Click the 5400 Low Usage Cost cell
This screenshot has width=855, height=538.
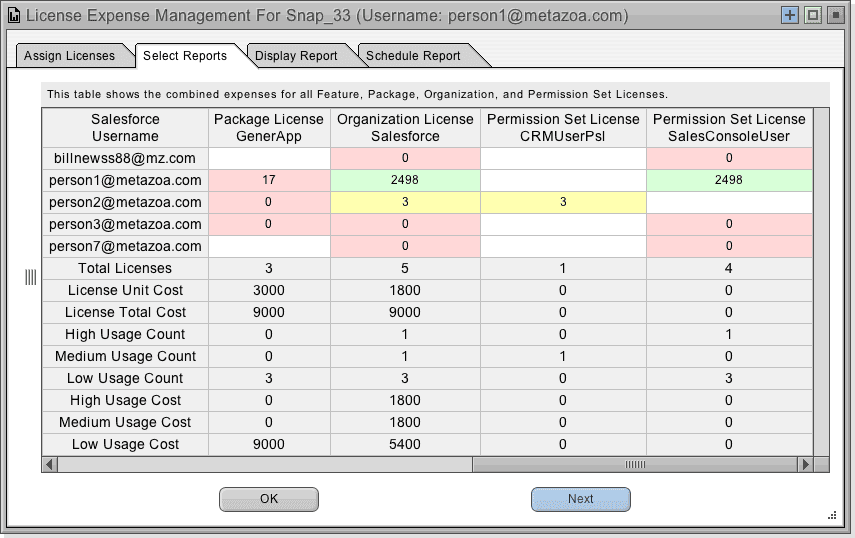(x=405, y=444)
